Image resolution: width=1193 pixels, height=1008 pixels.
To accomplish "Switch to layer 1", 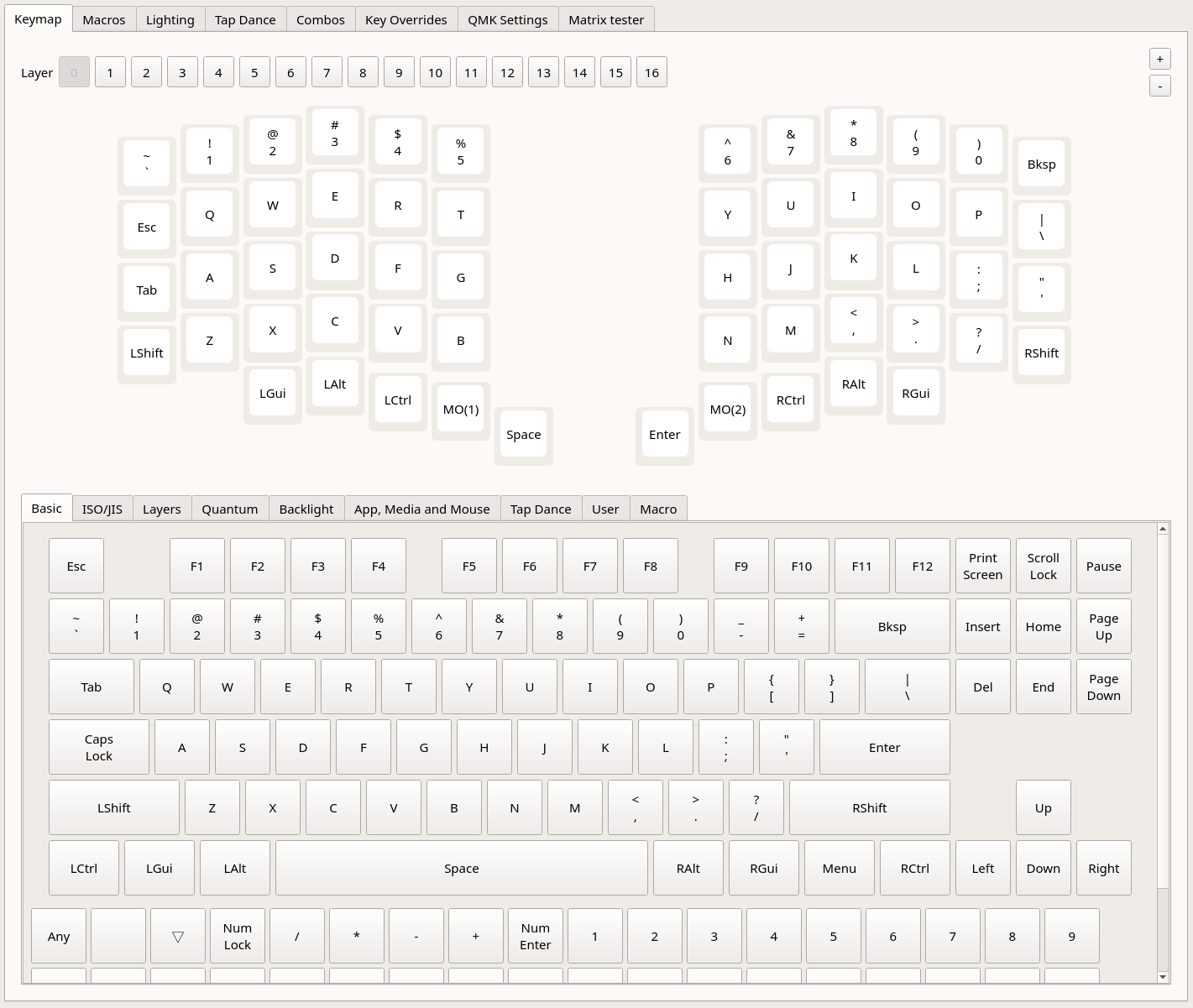I will [x=110, y=73].
